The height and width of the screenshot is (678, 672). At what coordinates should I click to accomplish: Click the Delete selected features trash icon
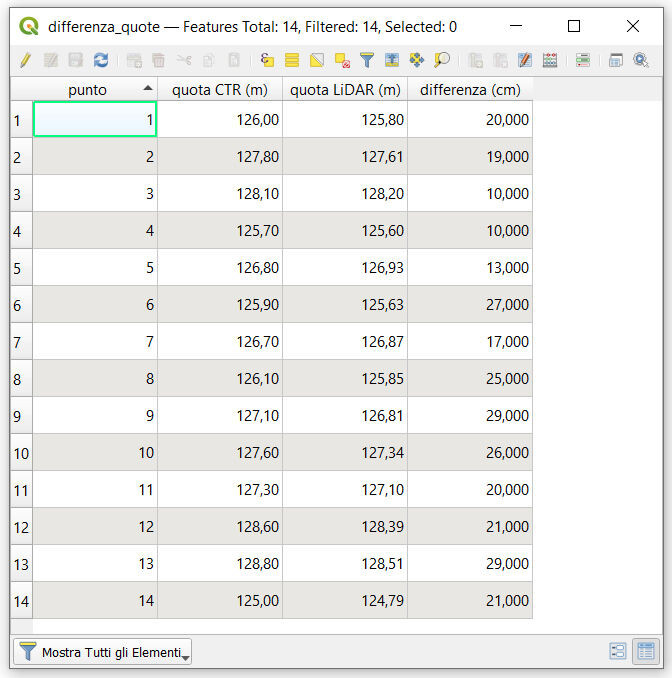pos(159,60)
